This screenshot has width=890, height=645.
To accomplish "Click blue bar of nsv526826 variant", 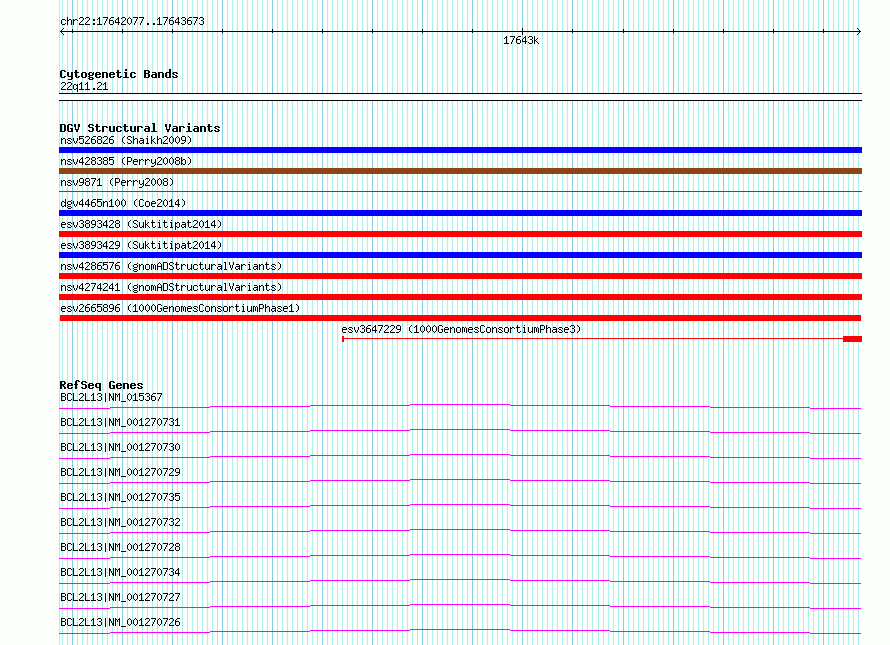I will click(460, 150).
